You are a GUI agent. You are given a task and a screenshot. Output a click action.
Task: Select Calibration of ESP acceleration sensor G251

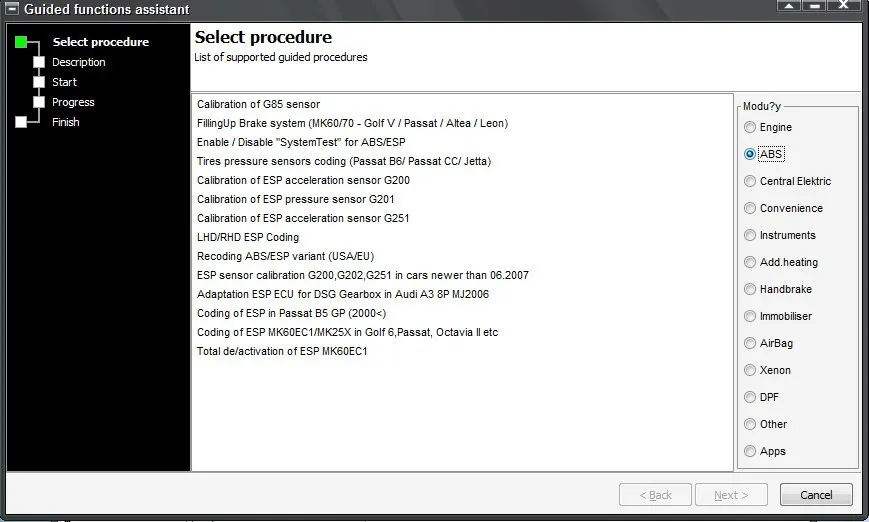303,218
